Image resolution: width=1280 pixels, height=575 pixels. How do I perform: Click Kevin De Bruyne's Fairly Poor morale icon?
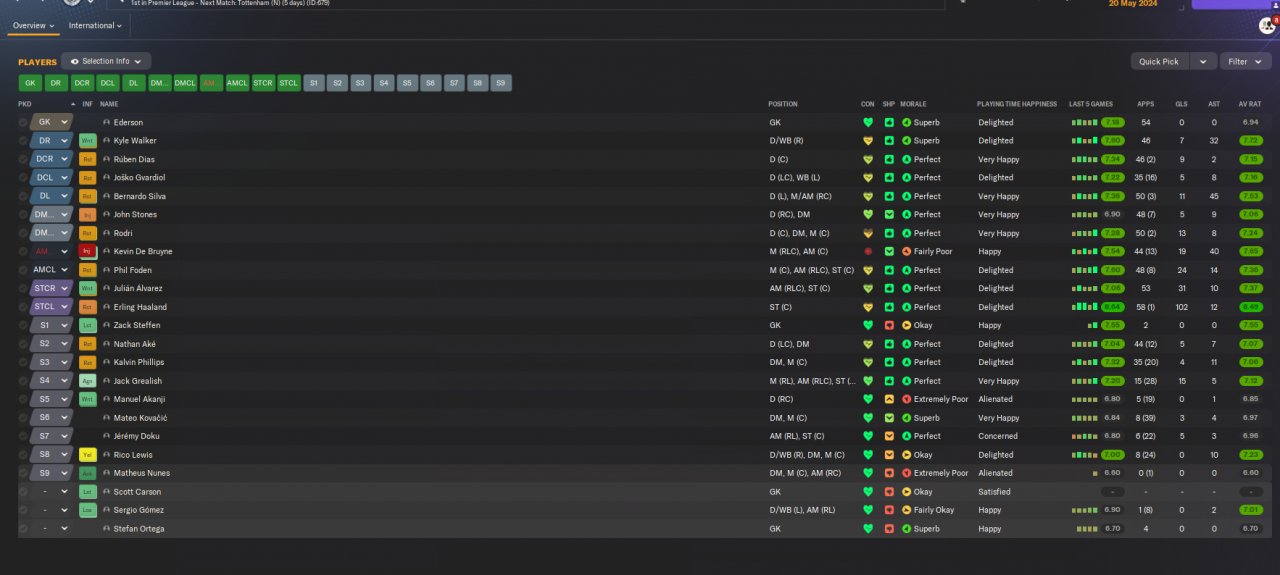[906, 251]
